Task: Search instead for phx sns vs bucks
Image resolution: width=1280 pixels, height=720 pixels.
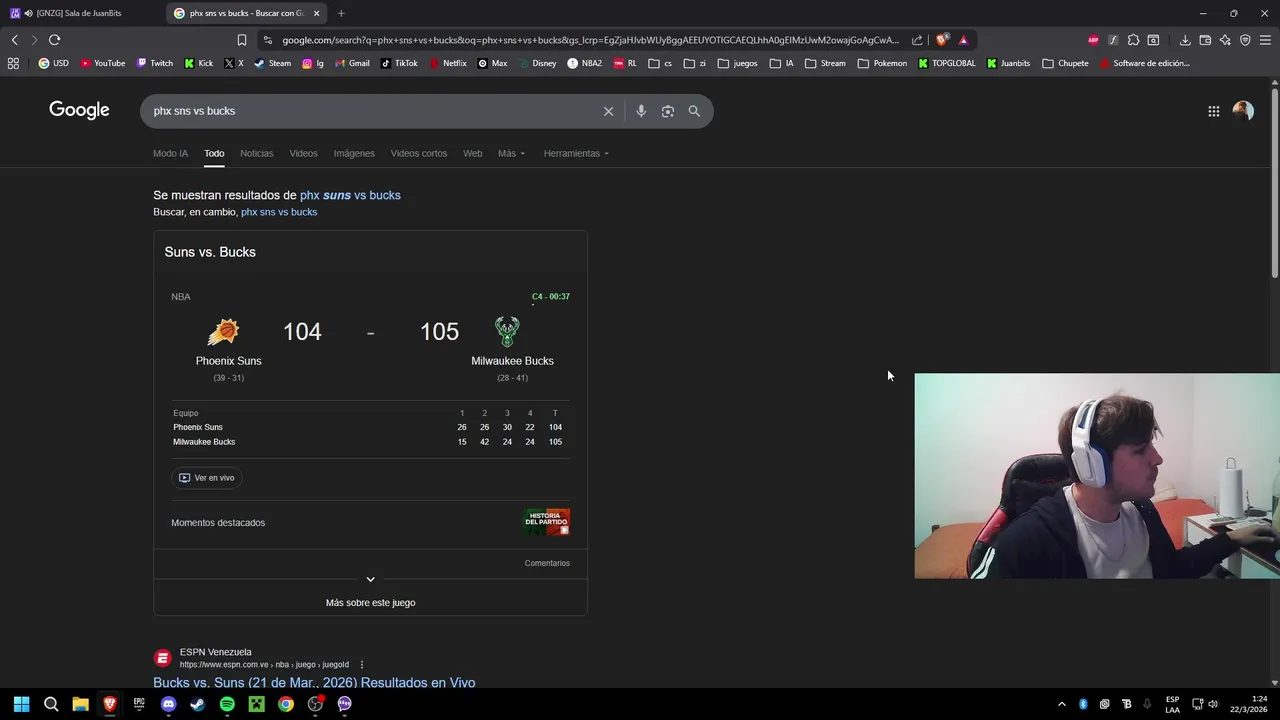Action: pyautogui.click(x=279, y=212)
